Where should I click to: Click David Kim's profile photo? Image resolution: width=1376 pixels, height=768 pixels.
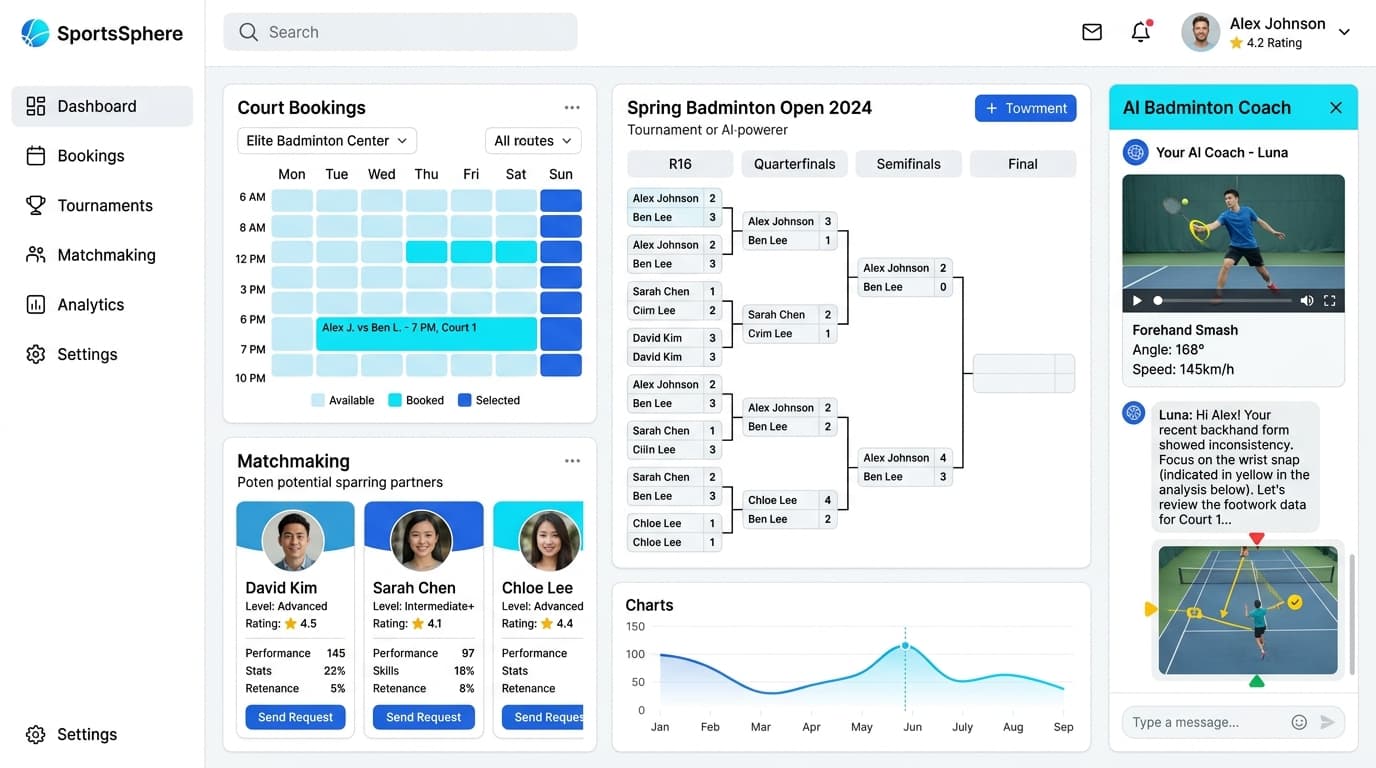pos(293,541)
